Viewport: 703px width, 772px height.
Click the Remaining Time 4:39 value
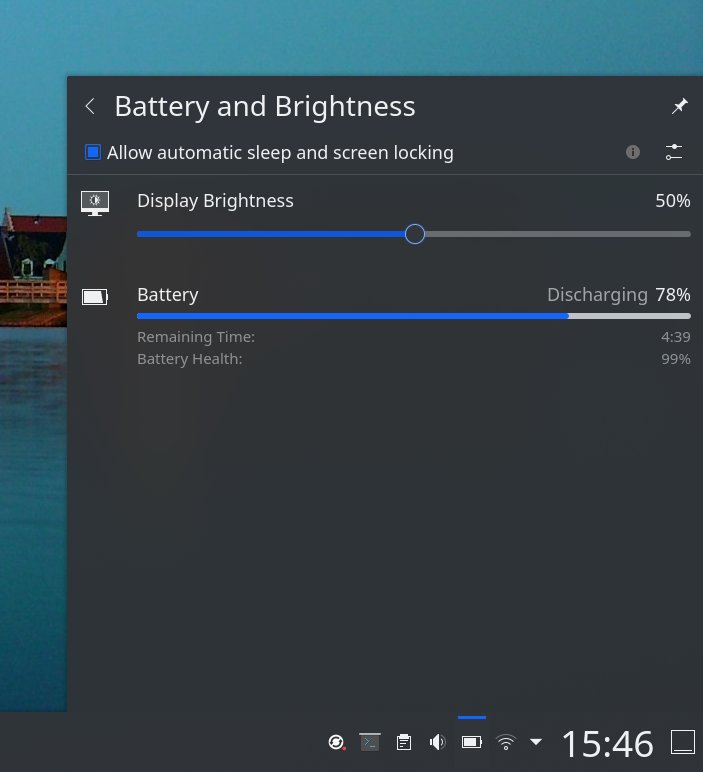[x=675, y=337]
